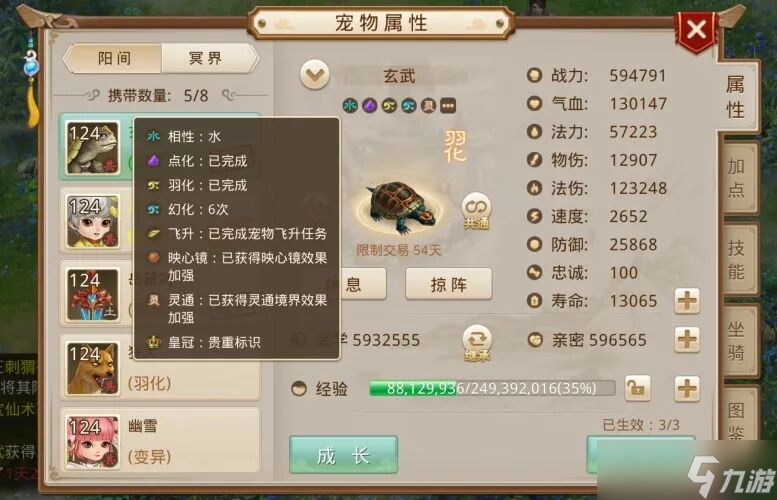The image size is (777, 500).
Task: Switch pet list to 冥界
Action: [207, 58]
